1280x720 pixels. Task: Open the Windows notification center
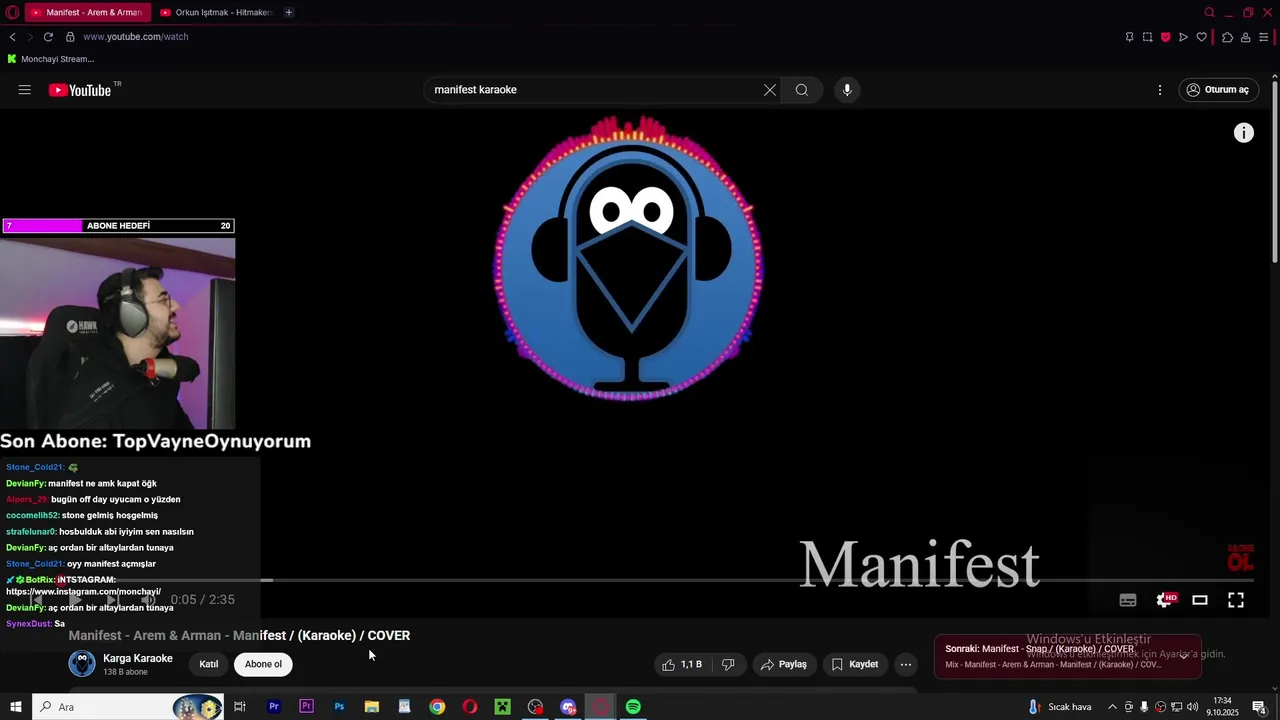(1260, 707)
